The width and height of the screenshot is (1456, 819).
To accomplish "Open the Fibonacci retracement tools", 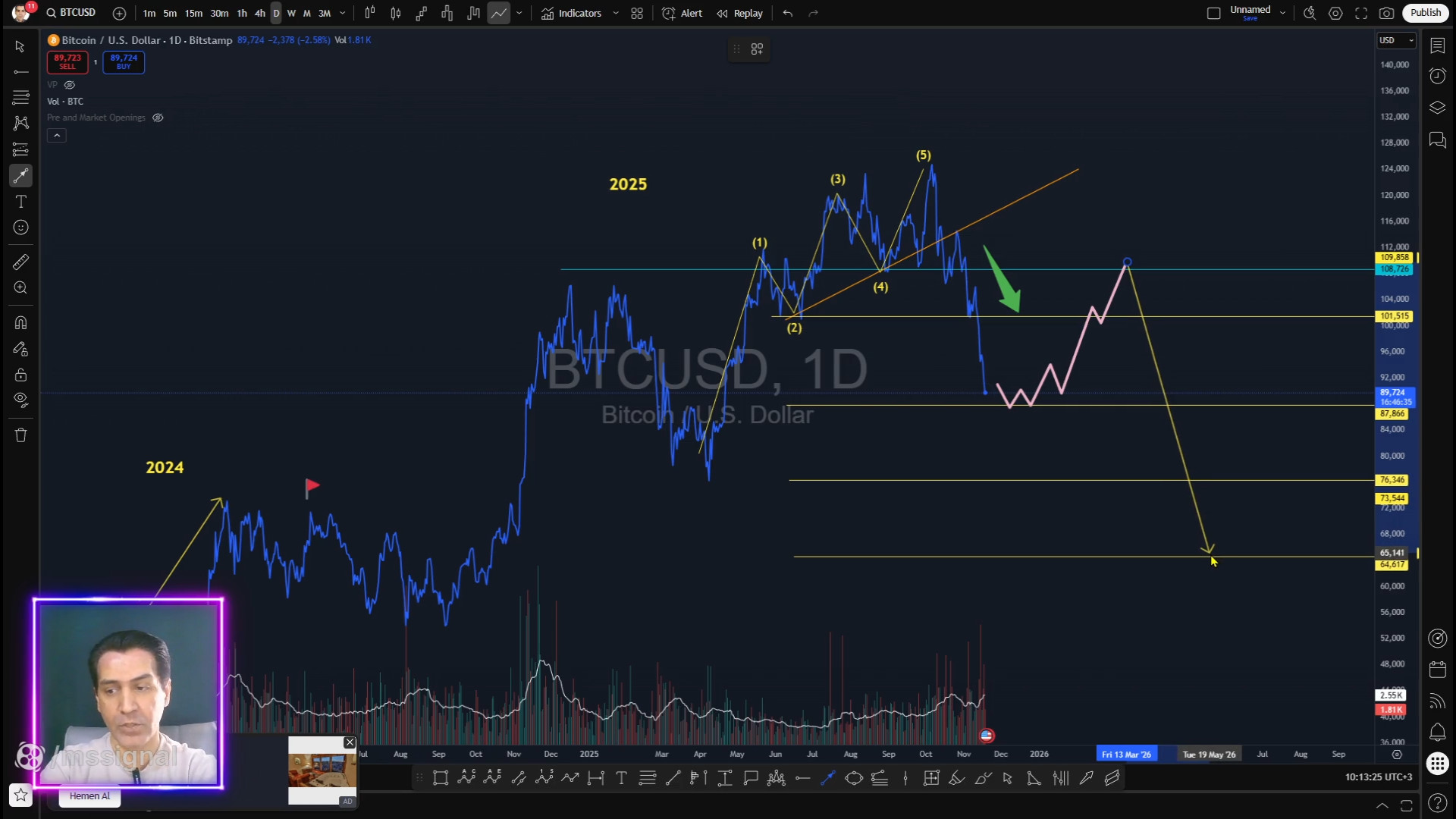I will [x=20, y=98].
